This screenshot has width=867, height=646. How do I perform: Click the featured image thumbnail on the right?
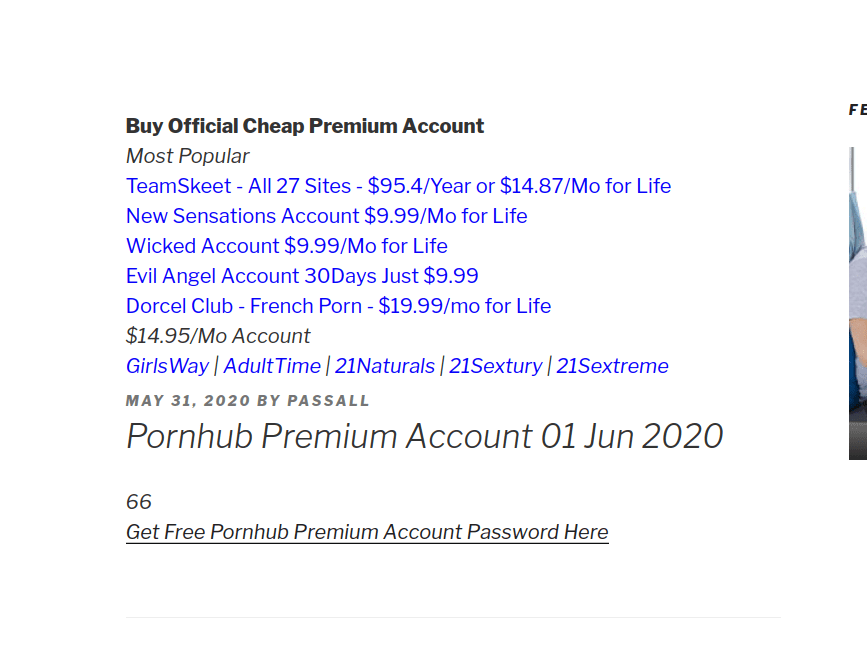coord(858,303)
